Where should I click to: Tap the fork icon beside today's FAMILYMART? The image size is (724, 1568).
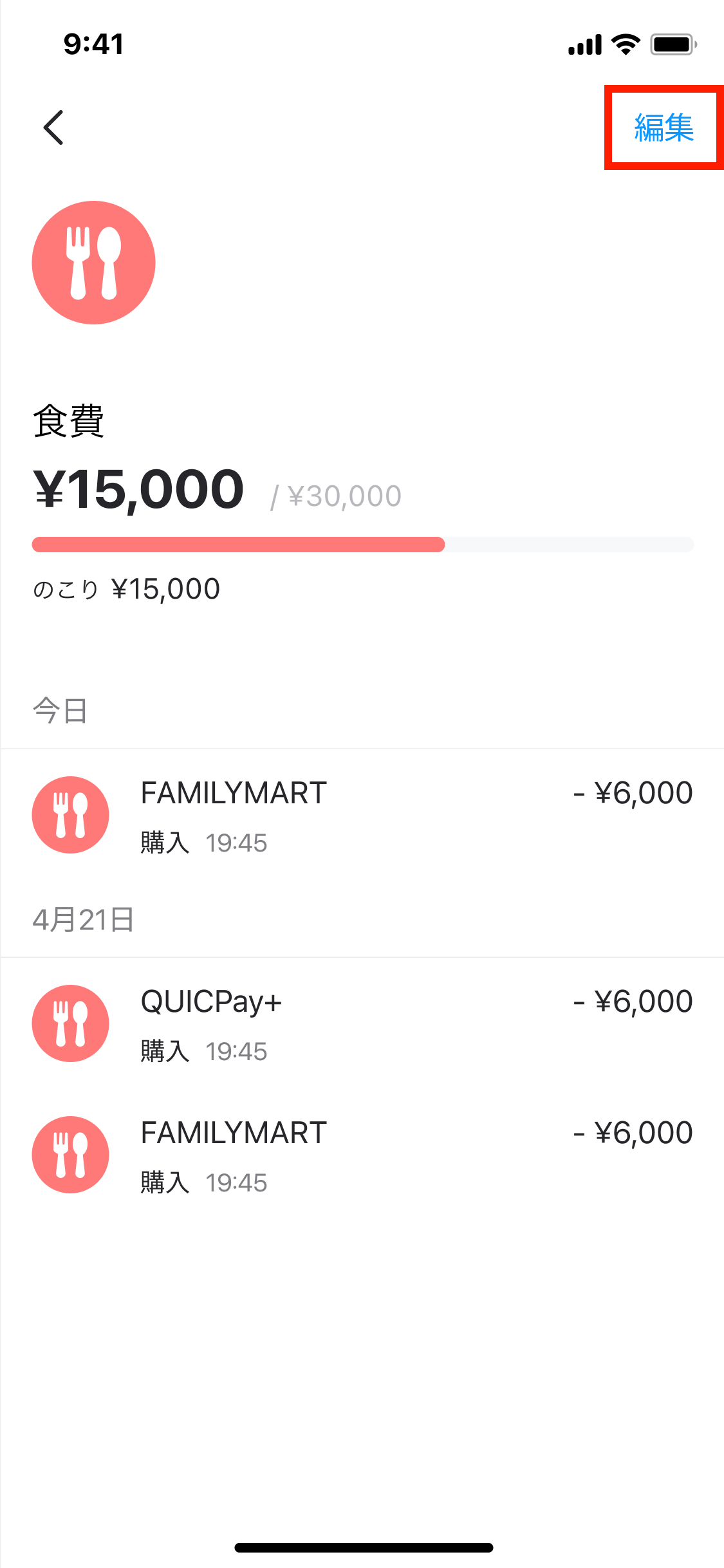pyautogui.click(x=71, y=815)
